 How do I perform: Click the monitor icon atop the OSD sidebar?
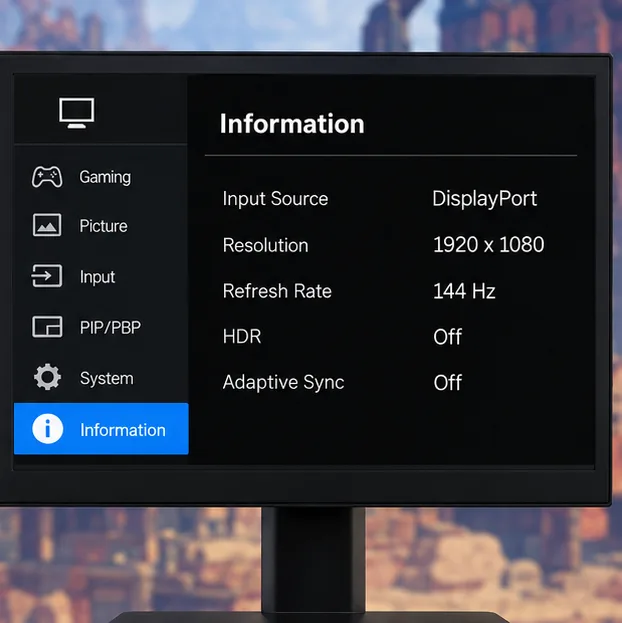click(x=77, y=113)
